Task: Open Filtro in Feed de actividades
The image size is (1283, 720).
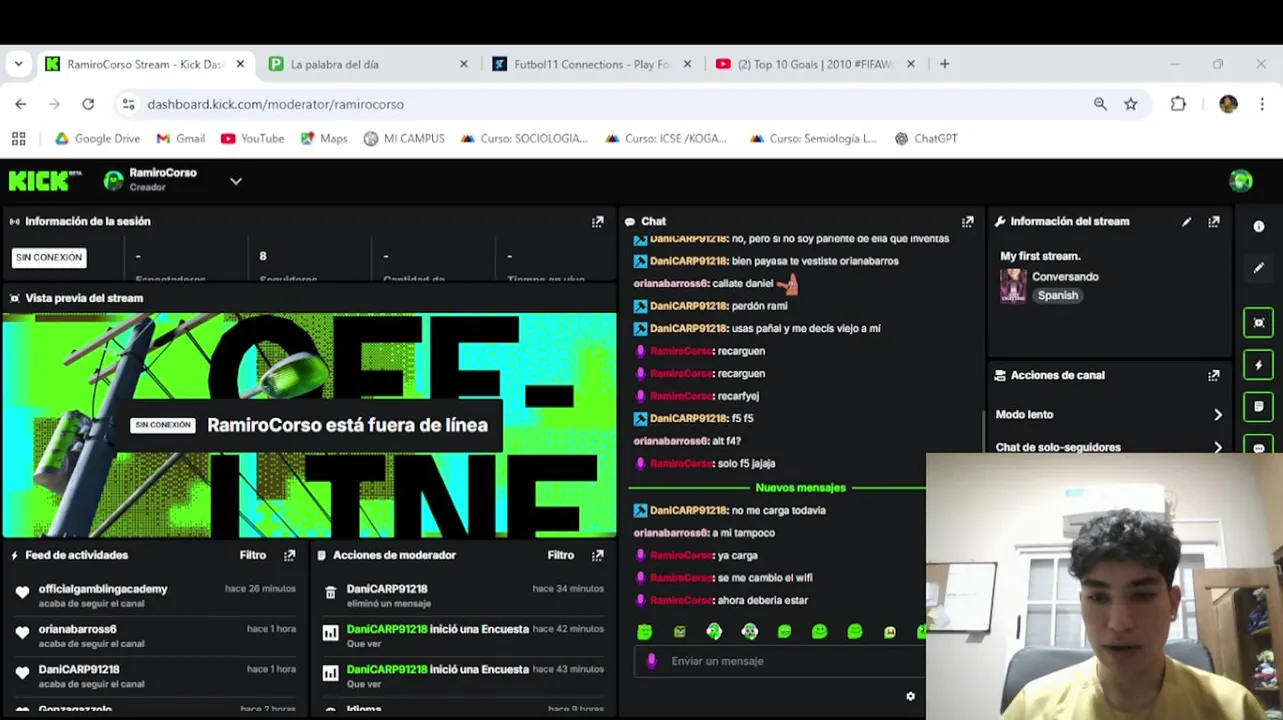Action: [253, 555]
